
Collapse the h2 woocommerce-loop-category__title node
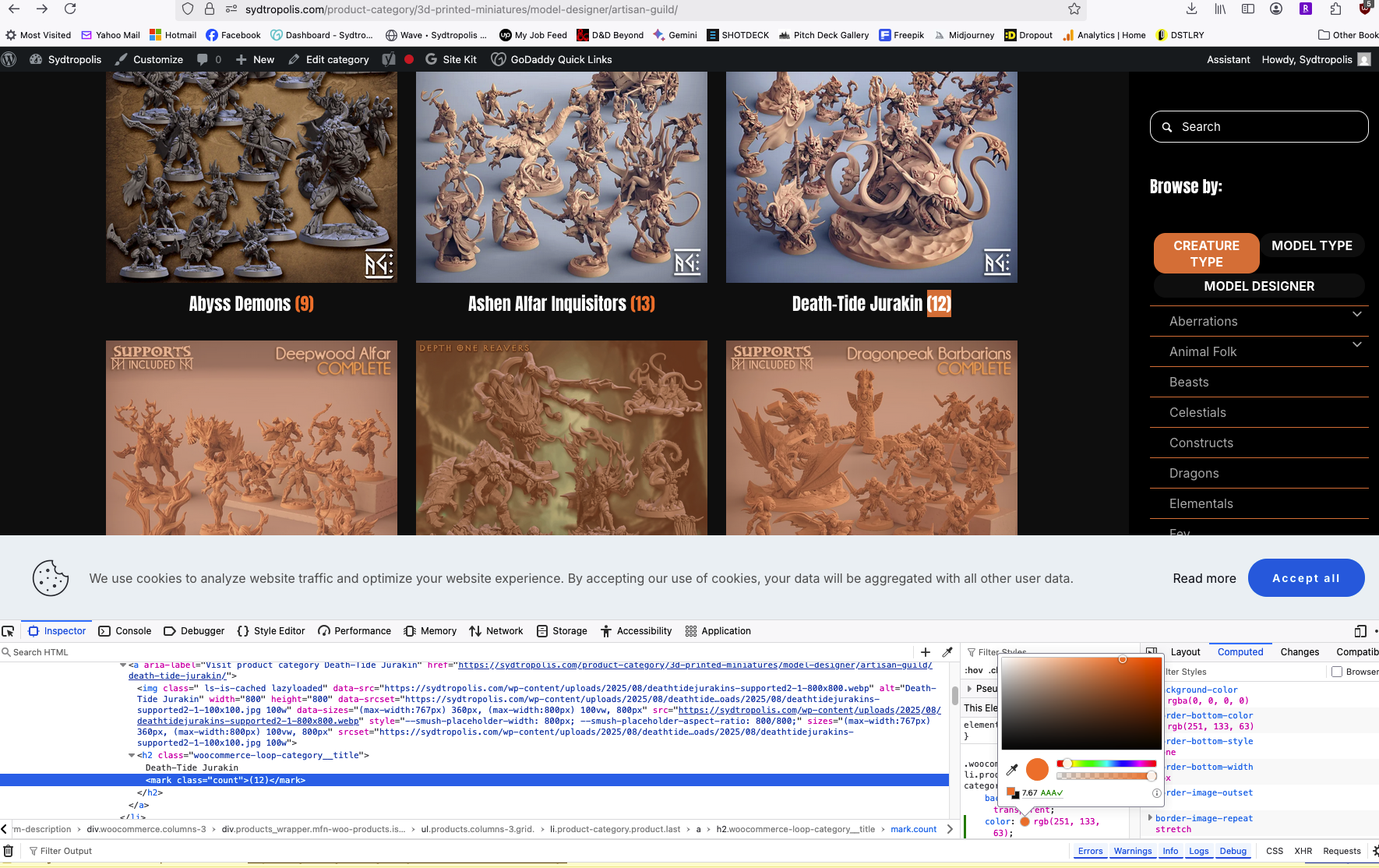pos(132,755)
